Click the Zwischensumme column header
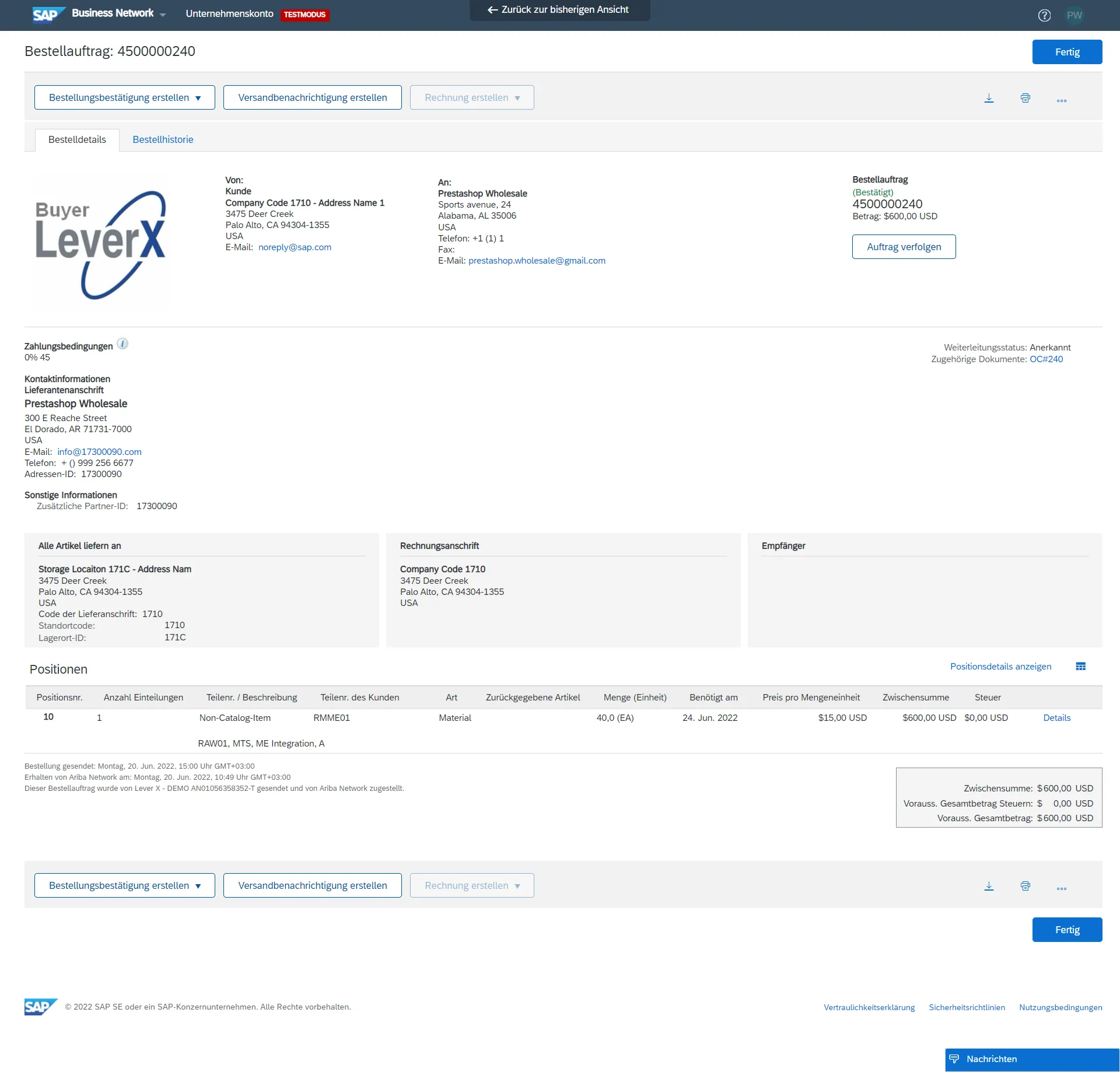Screen dimensions: 1120x1072 click(915, 698)
